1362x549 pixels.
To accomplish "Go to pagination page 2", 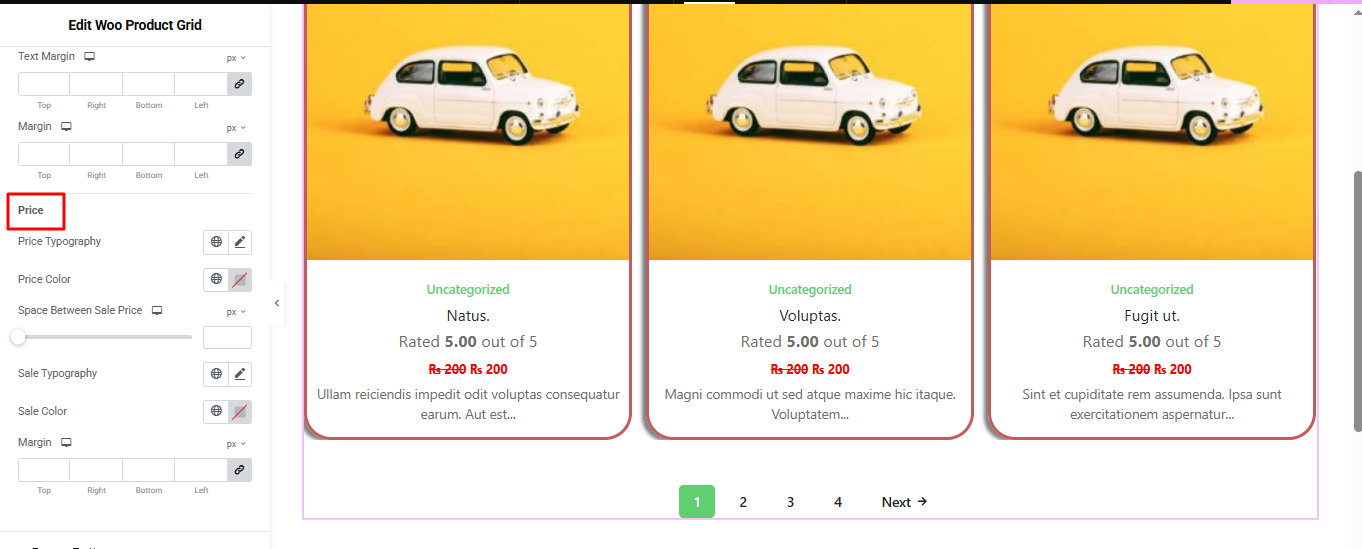I will 743,502.
